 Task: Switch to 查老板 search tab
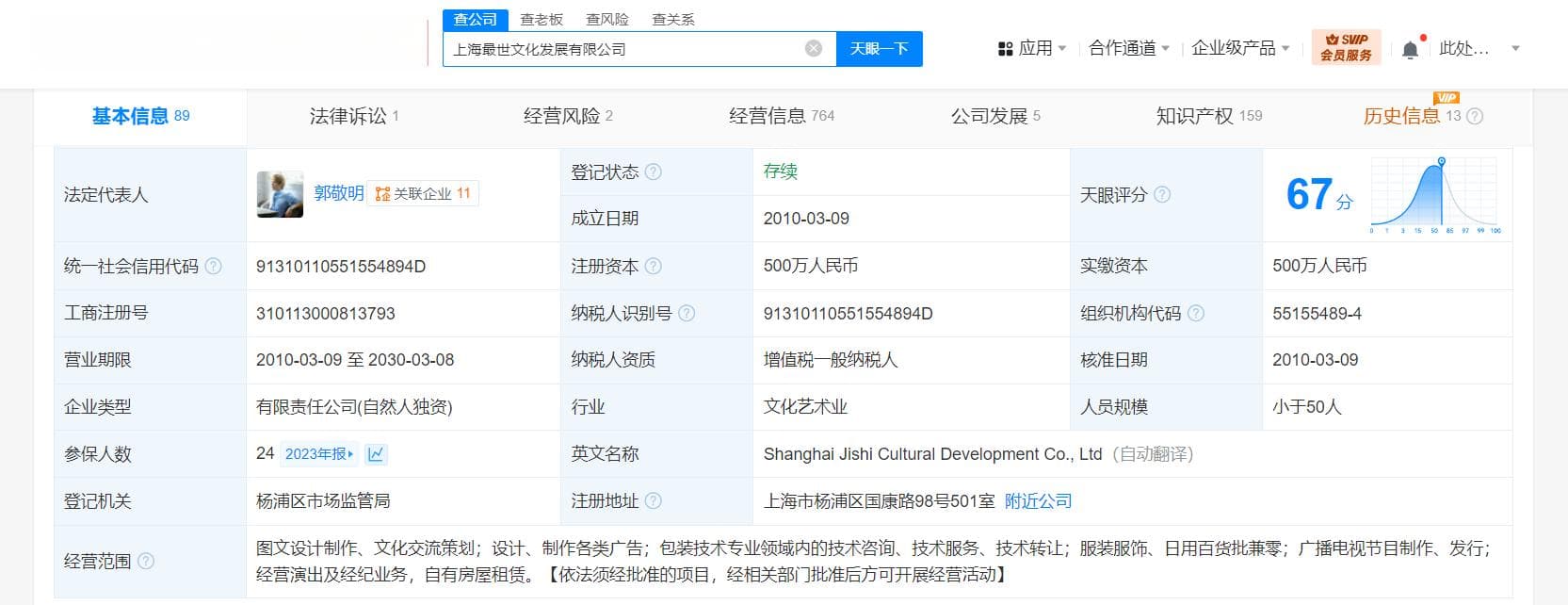[542, 19]
